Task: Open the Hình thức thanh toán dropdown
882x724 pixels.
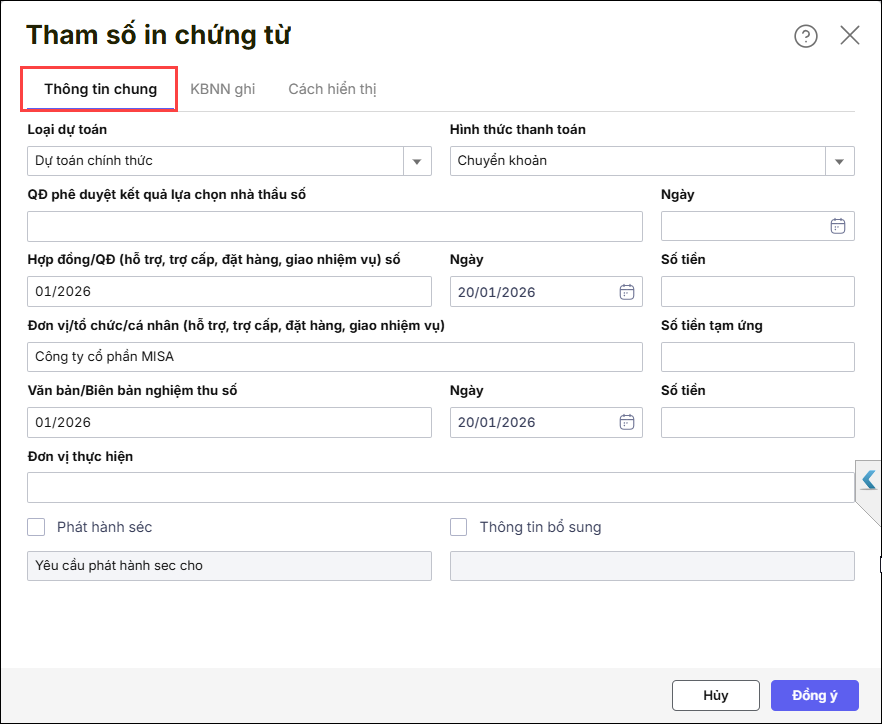Action: (840, 161)
